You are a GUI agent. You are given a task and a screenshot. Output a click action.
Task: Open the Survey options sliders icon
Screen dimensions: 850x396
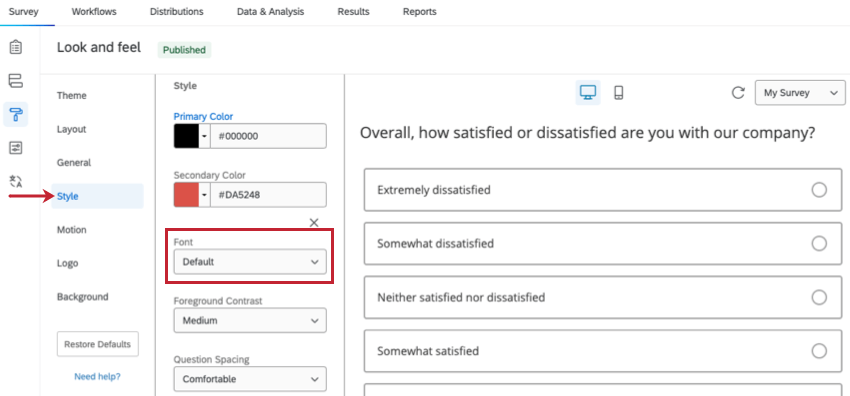(x=16, y=148)
